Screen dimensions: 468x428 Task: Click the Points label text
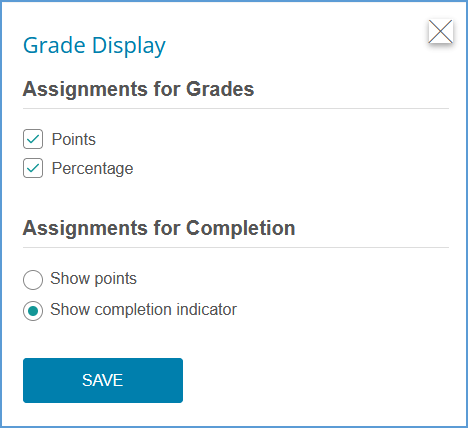tap(74, 139)
